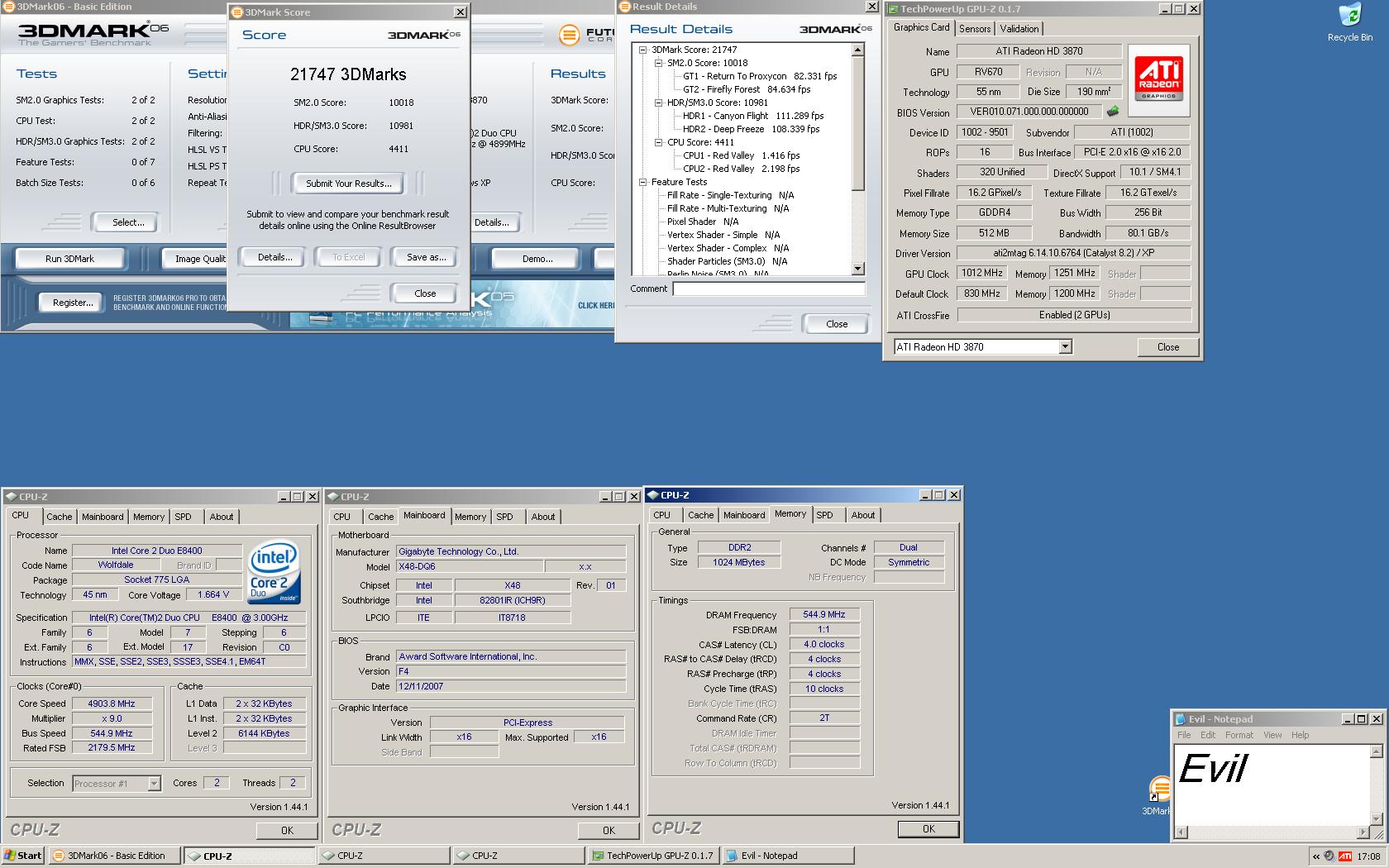Click Details... in the 3DMark Score dialog
The height and width of the screenshot is (868, 1389).
click(274, 257)
